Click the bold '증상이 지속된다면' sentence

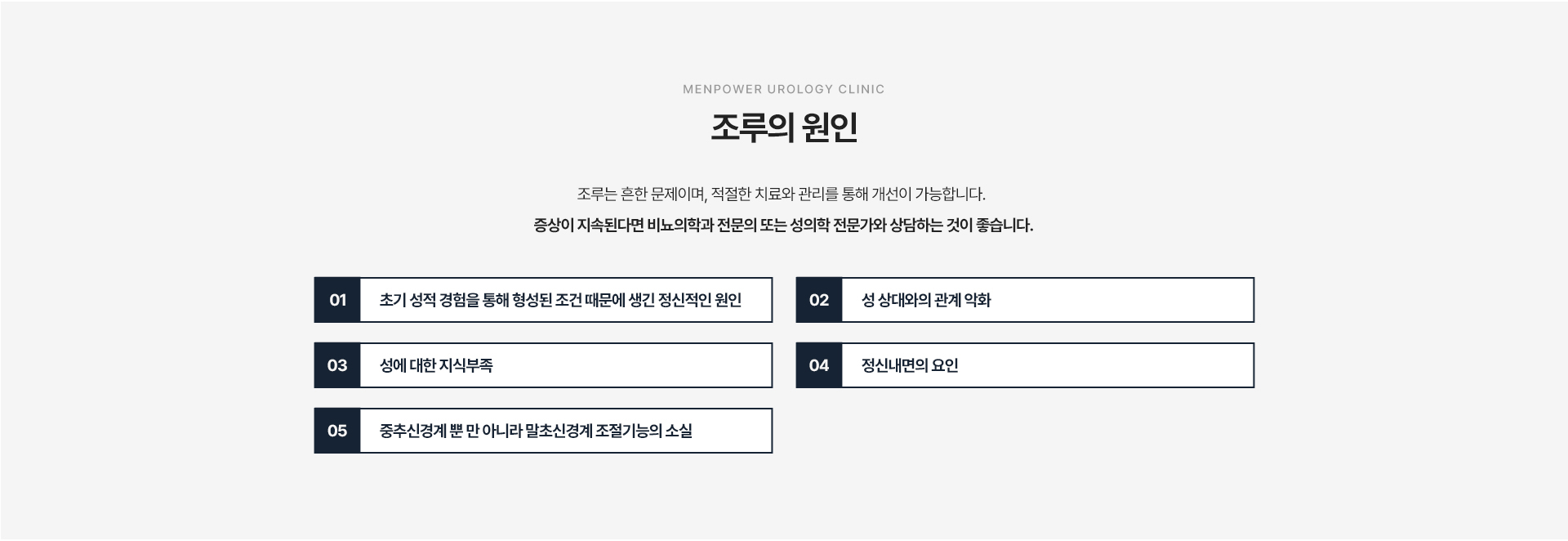point(783,226)
